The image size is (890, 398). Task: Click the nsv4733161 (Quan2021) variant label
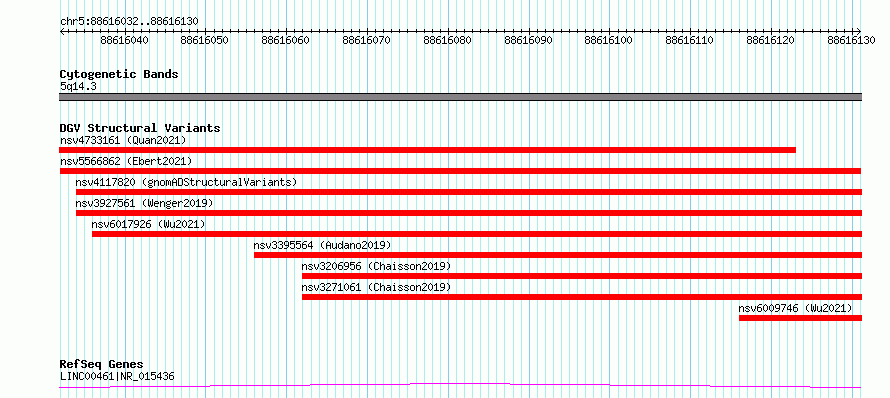123,140
